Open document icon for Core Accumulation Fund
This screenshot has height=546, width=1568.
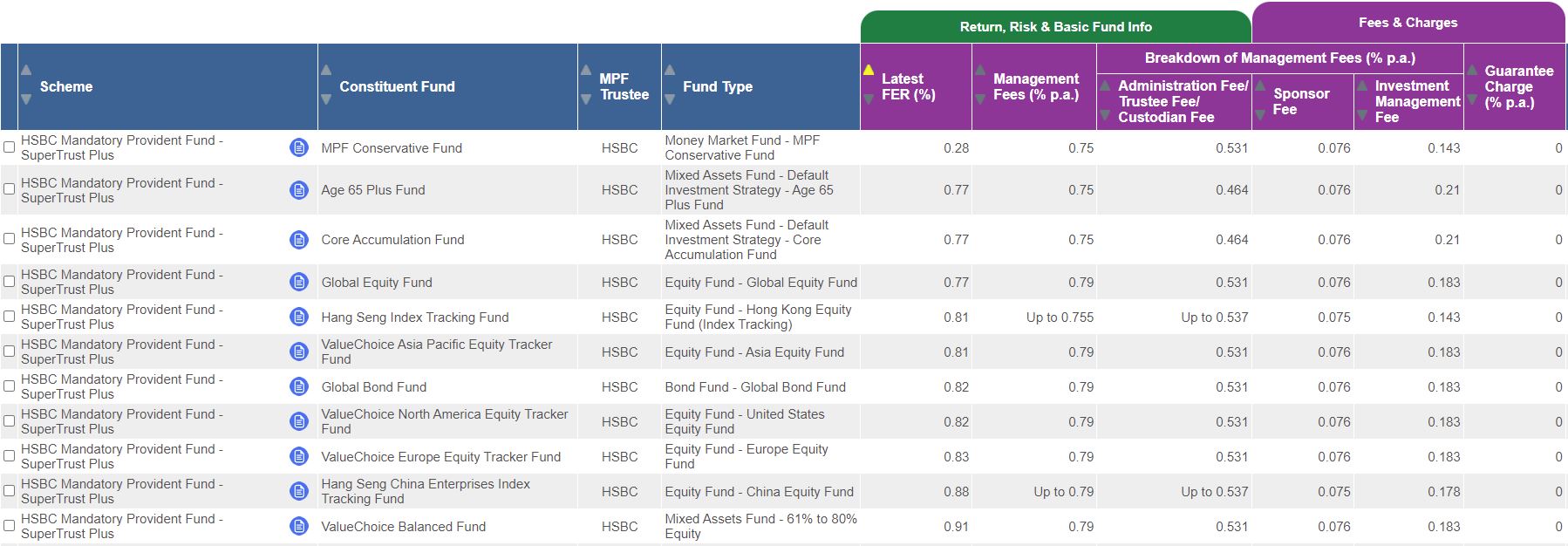[x=298, y=239]
